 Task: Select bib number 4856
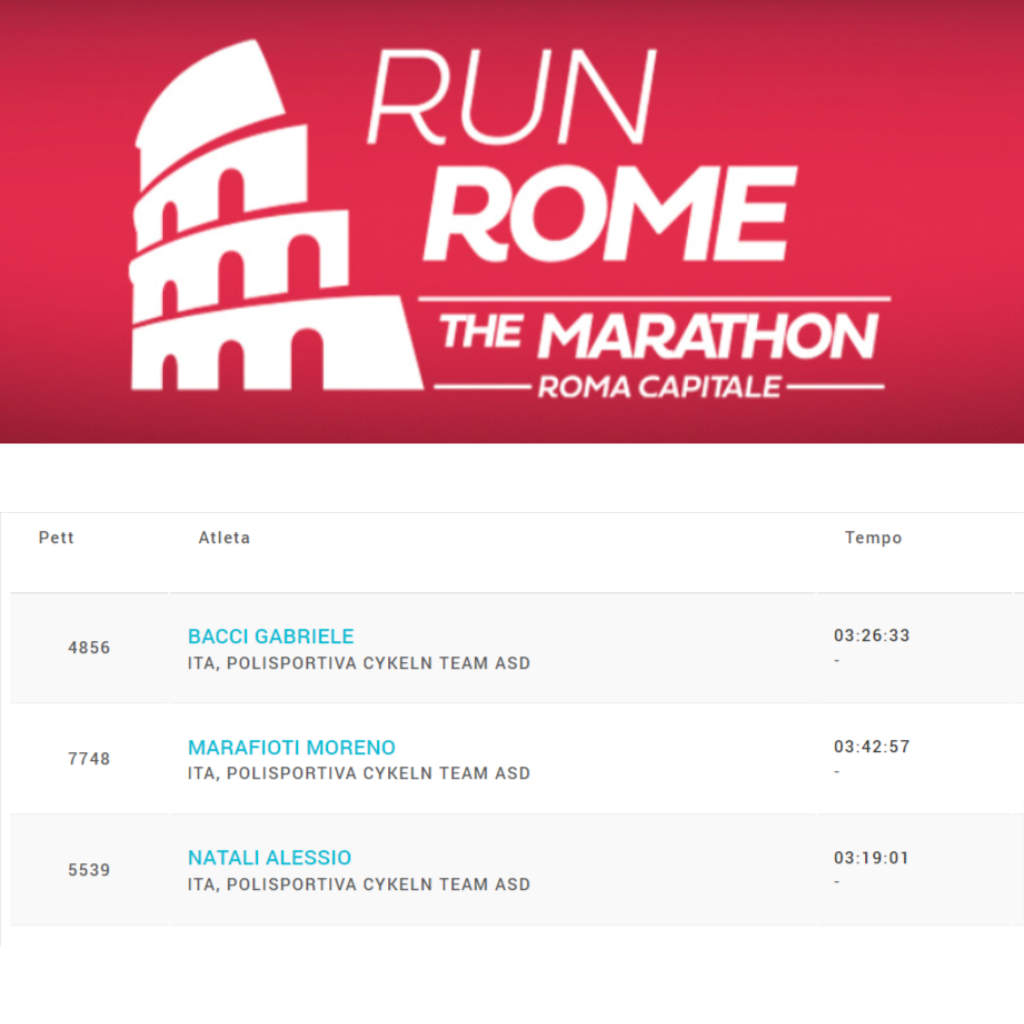(89, 648)
